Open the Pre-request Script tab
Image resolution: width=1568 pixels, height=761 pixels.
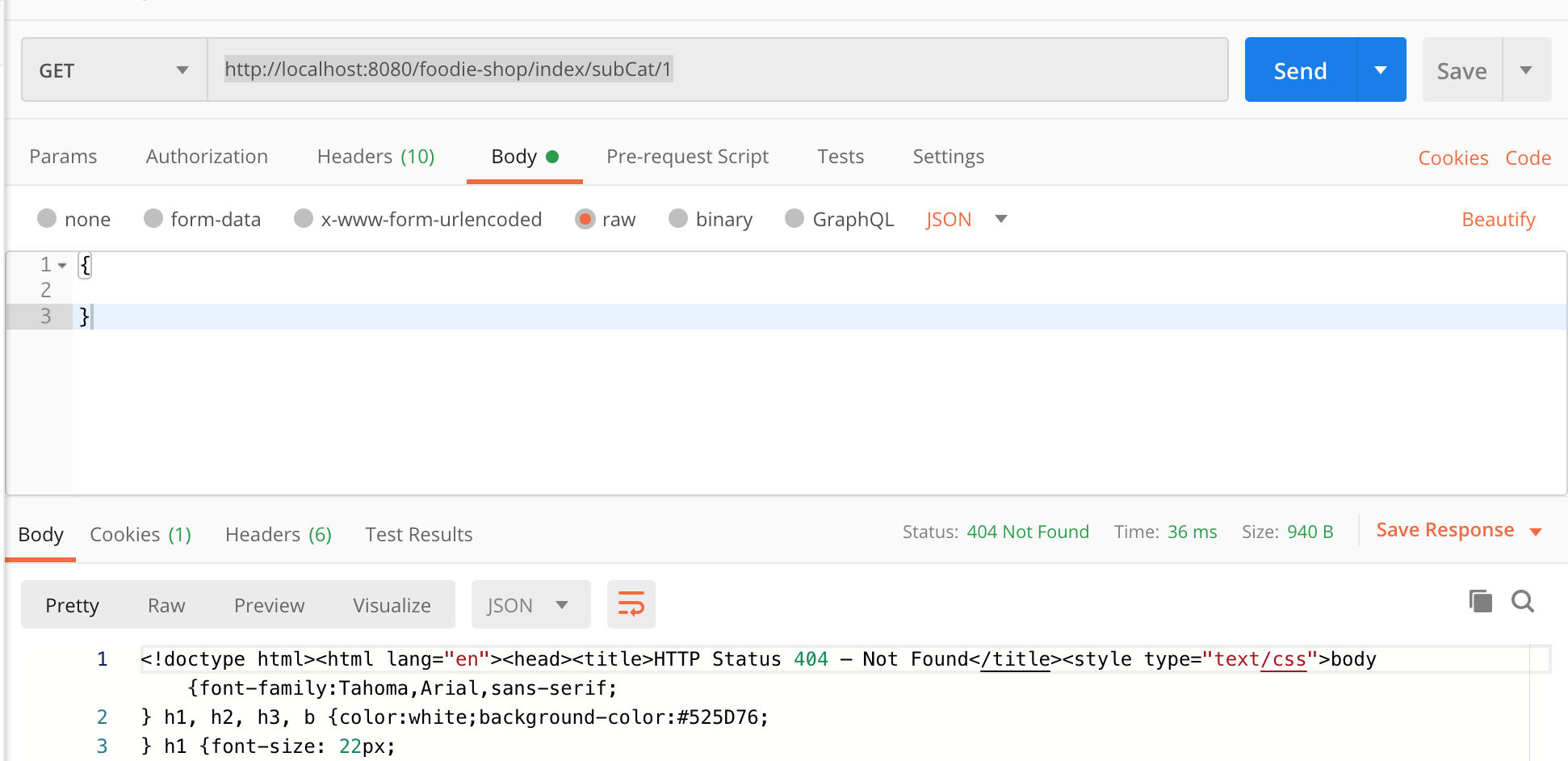(x=687, y=157)
